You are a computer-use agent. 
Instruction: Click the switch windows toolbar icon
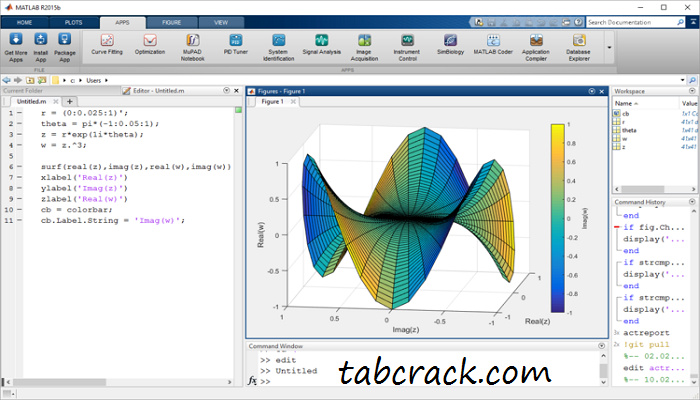coord(566,22)
